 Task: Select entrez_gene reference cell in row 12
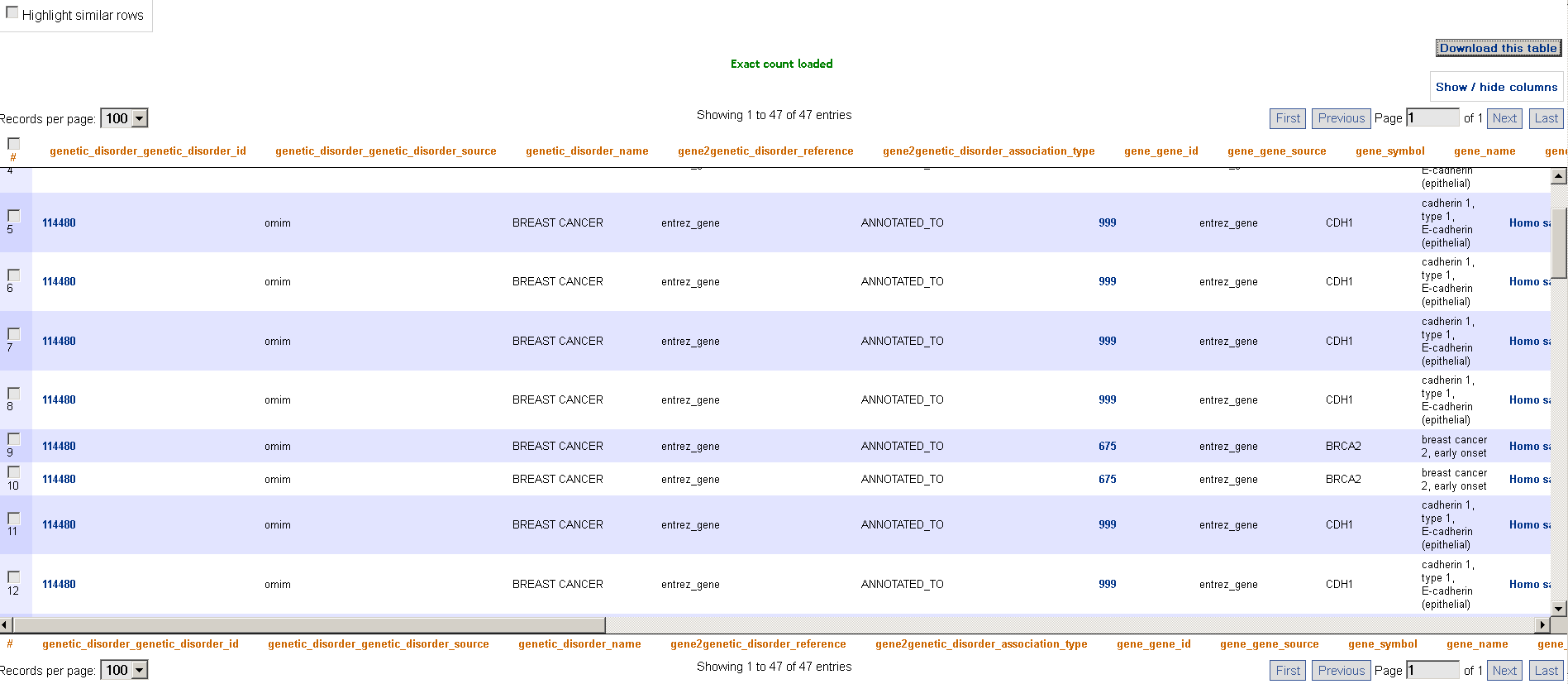690,584
